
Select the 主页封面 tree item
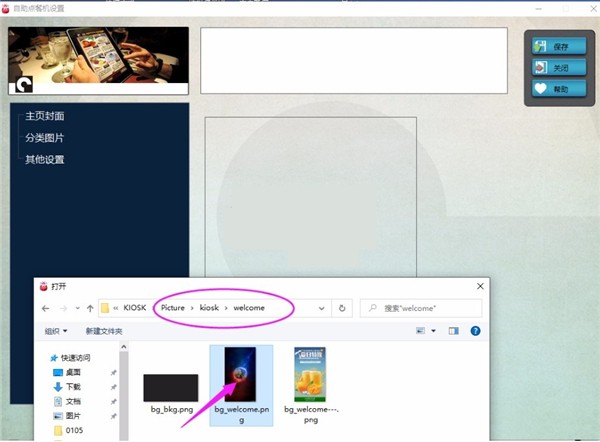(45, 116)
